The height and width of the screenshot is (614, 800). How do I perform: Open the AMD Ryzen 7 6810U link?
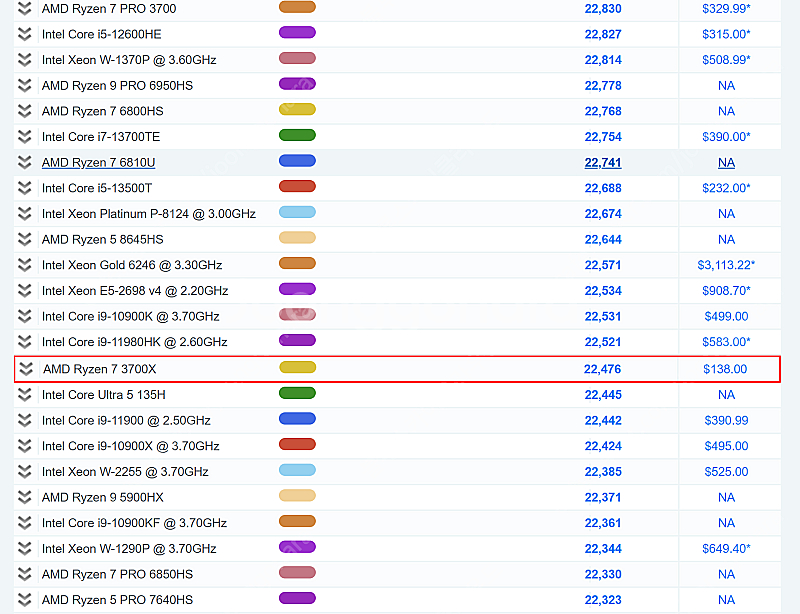[x=98, y=162]
